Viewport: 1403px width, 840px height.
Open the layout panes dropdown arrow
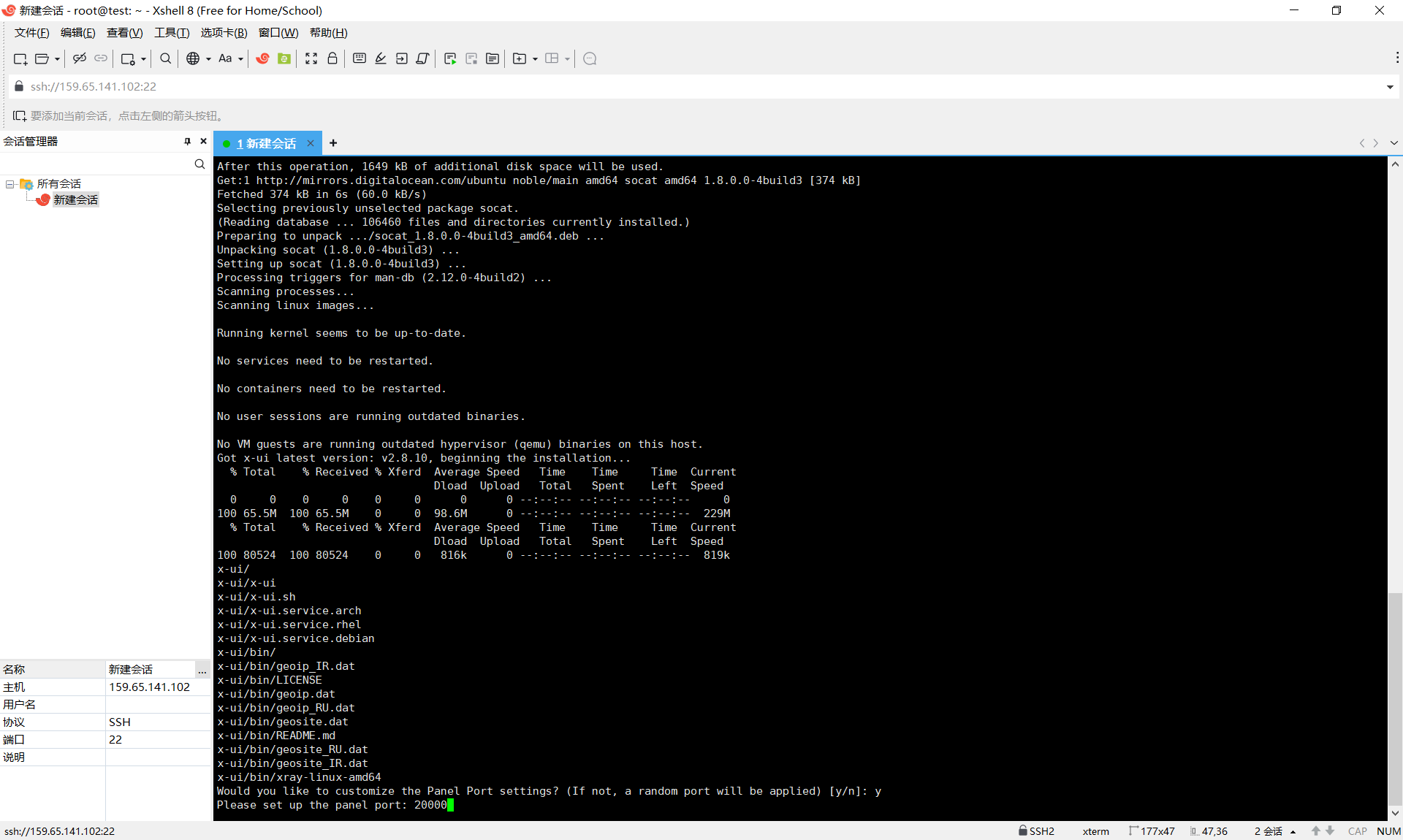click(567, 59)
